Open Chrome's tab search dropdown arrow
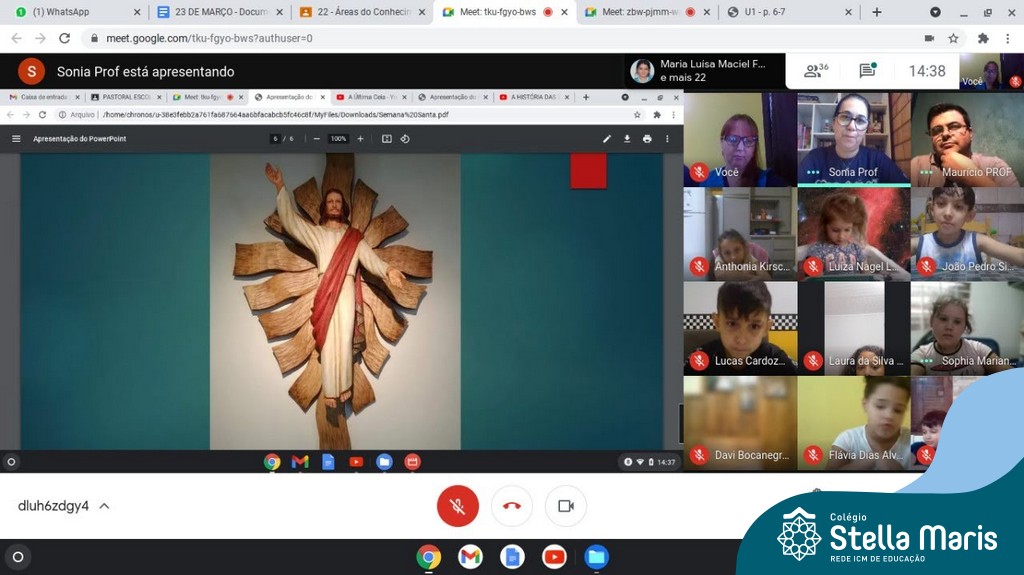The image size is (1024, 575). [935, 12]
